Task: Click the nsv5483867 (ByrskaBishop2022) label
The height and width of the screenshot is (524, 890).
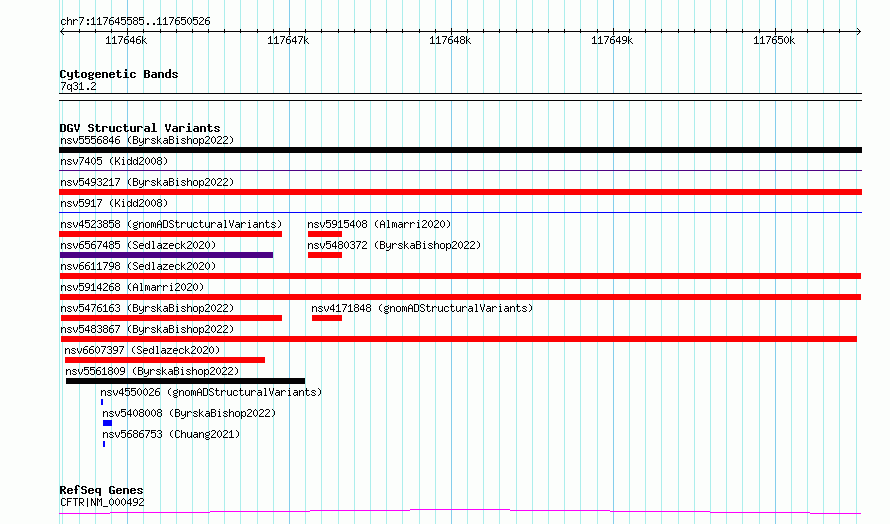Action: coord(147,329)
